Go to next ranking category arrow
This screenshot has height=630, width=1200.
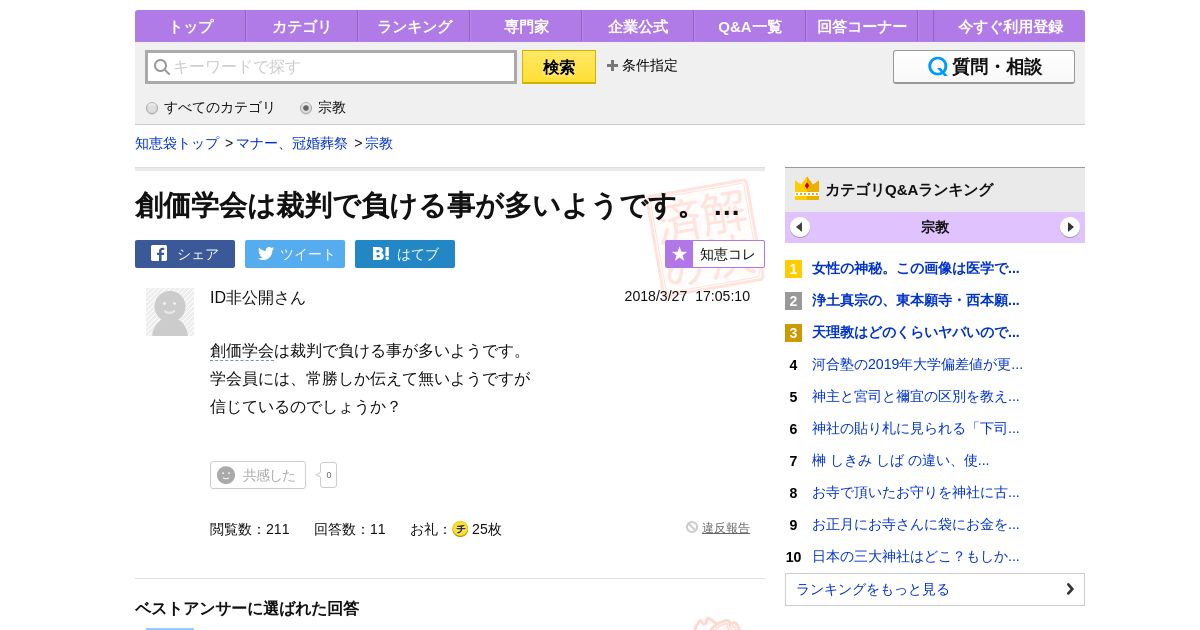click(1070, 227)
